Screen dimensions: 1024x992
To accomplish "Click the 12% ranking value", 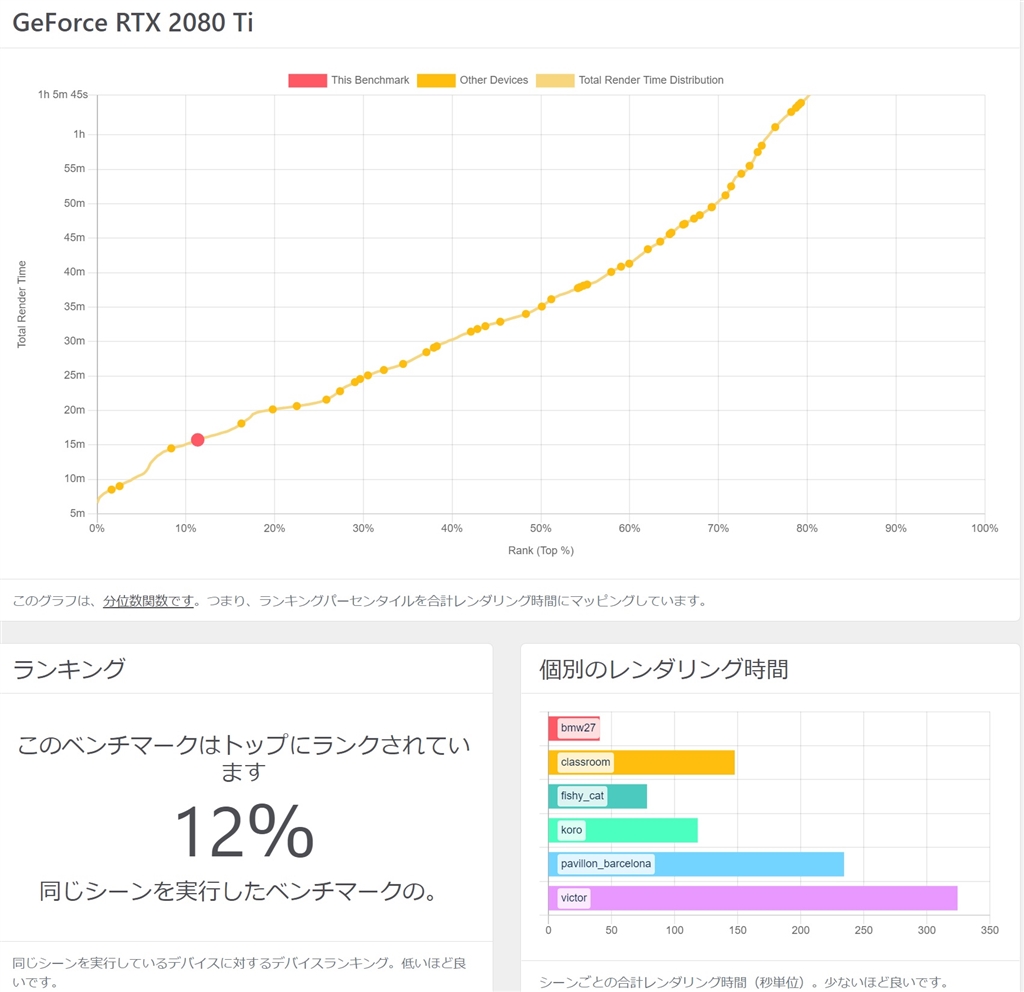I will [x=244, y=831].
